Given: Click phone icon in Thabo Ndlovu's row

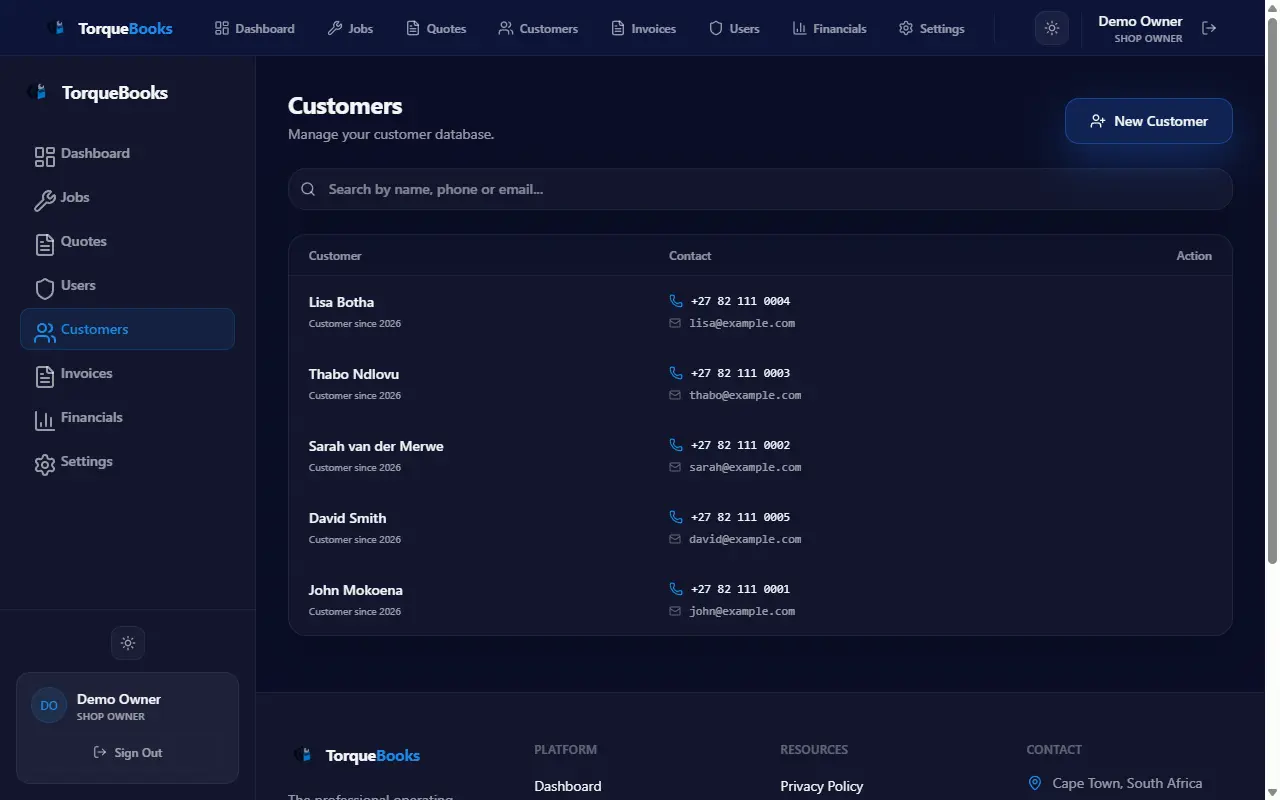Looking at the screenshot, I should coord(676,373).
